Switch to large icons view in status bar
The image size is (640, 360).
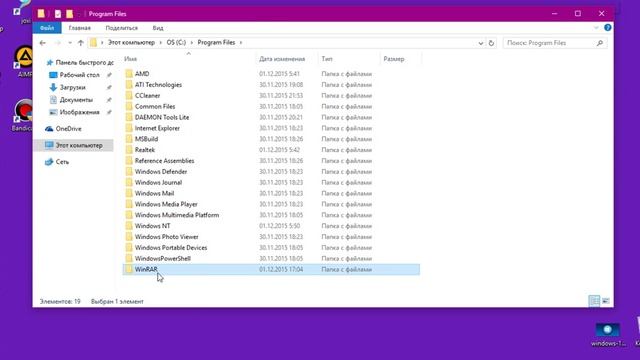tap(606, 301)
